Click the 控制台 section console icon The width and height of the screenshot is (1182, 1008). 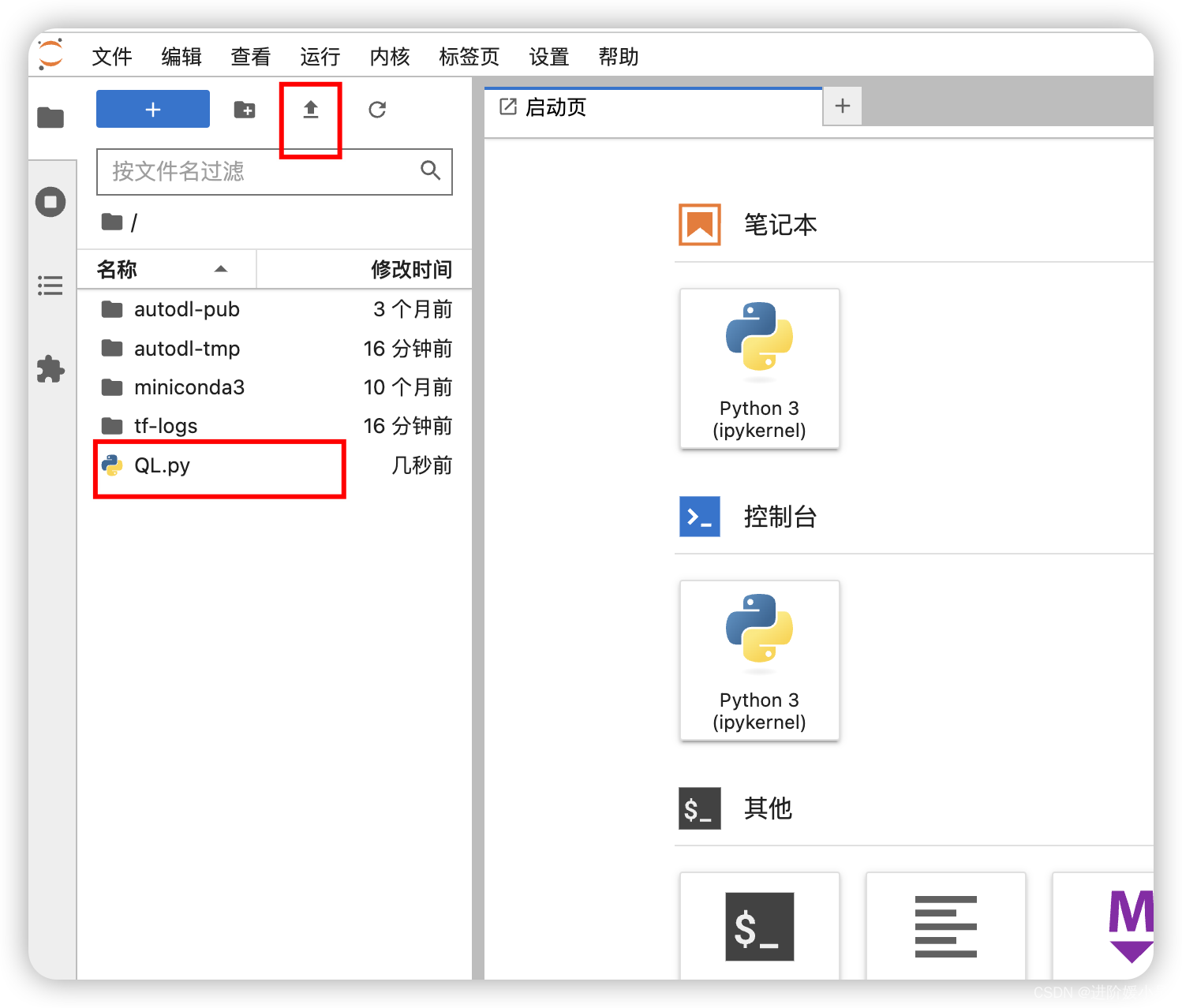700,517
